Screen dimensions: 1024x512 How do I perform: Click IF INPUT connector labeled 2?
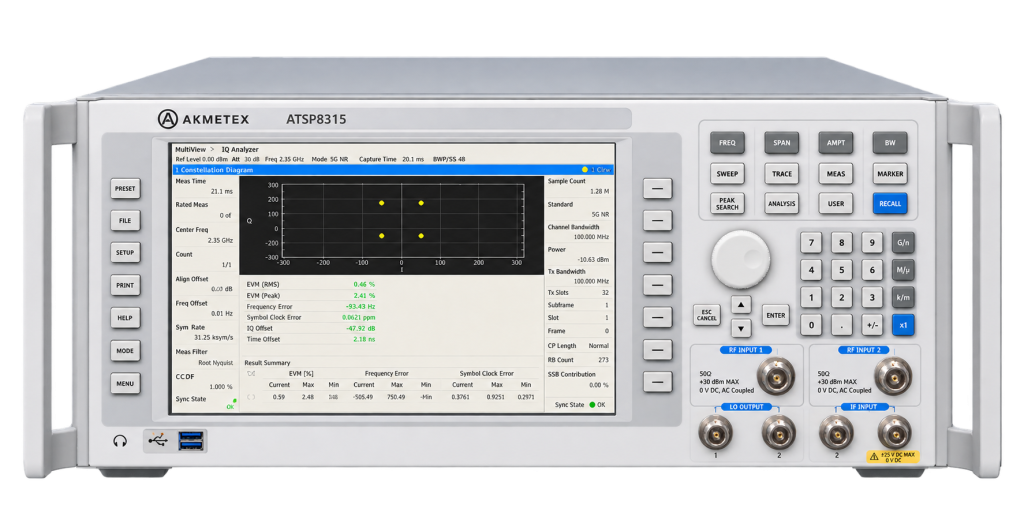point(837,432)
